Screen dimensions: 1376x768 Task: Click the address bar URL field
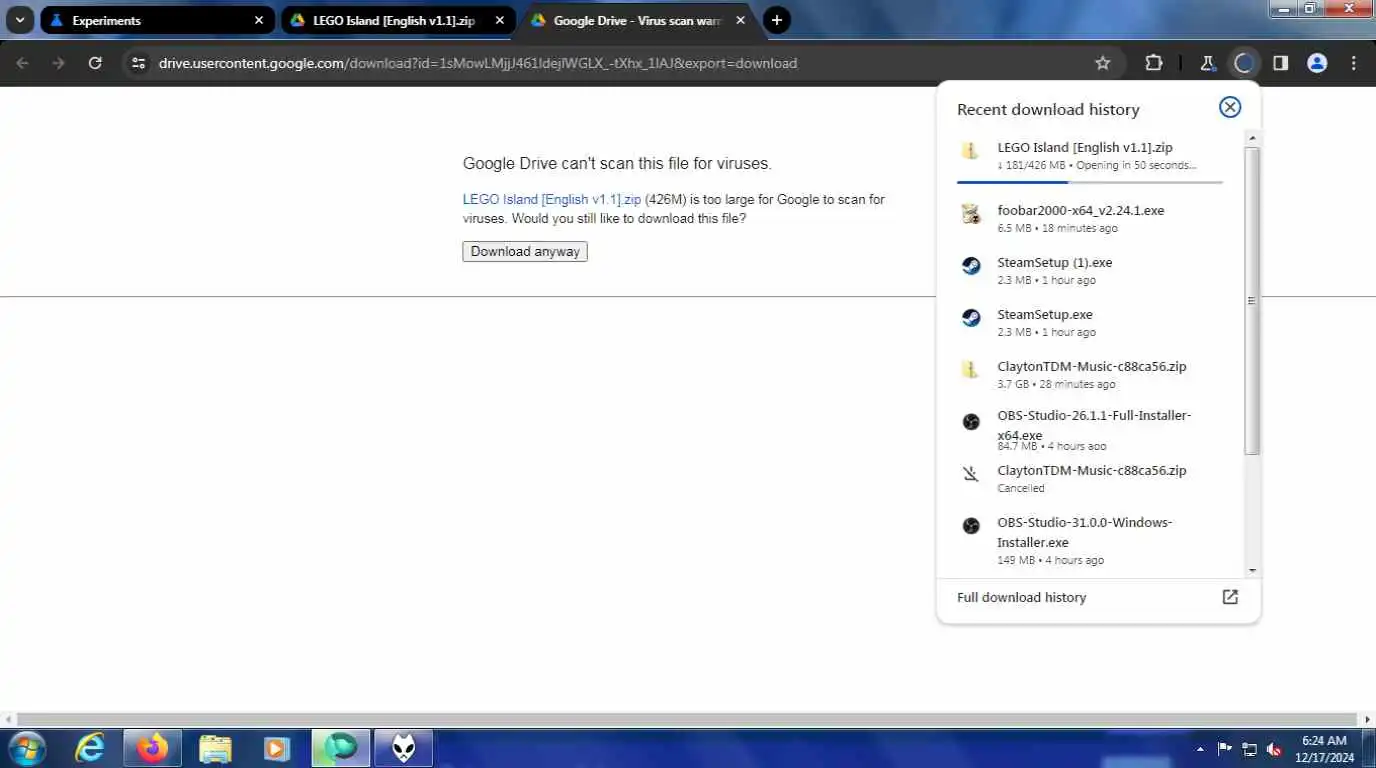(620, 63)
